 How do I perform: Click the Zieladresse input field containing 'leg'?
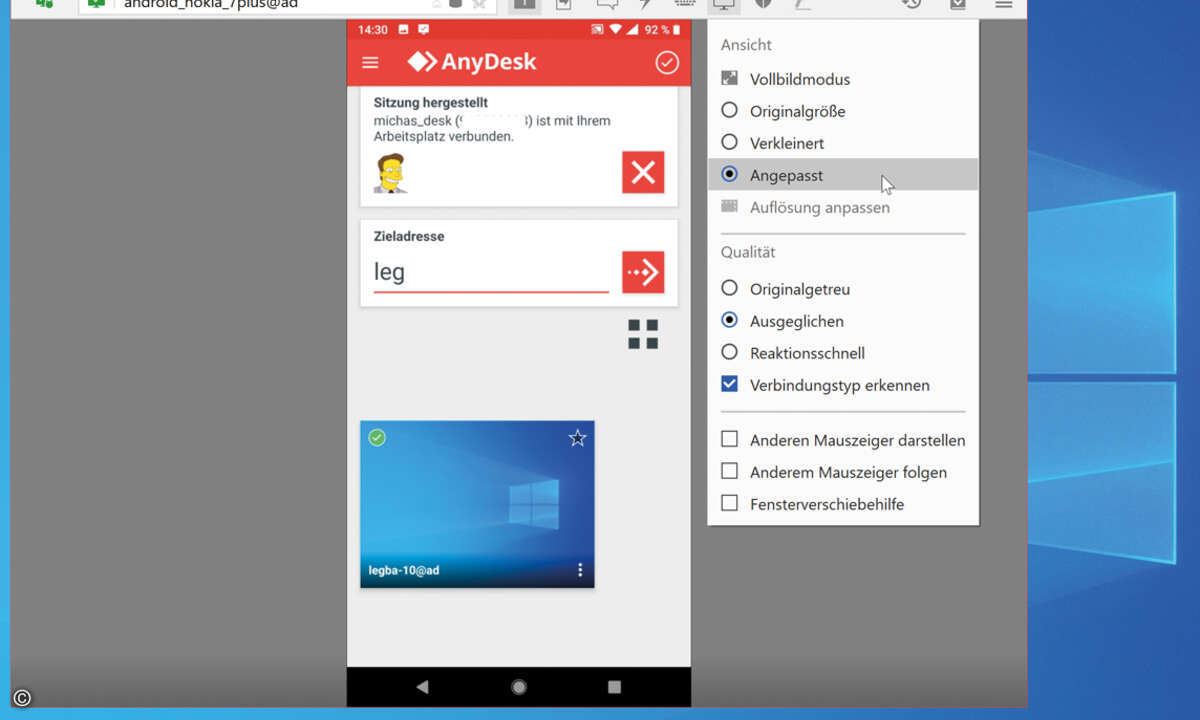tap(491, 273)
